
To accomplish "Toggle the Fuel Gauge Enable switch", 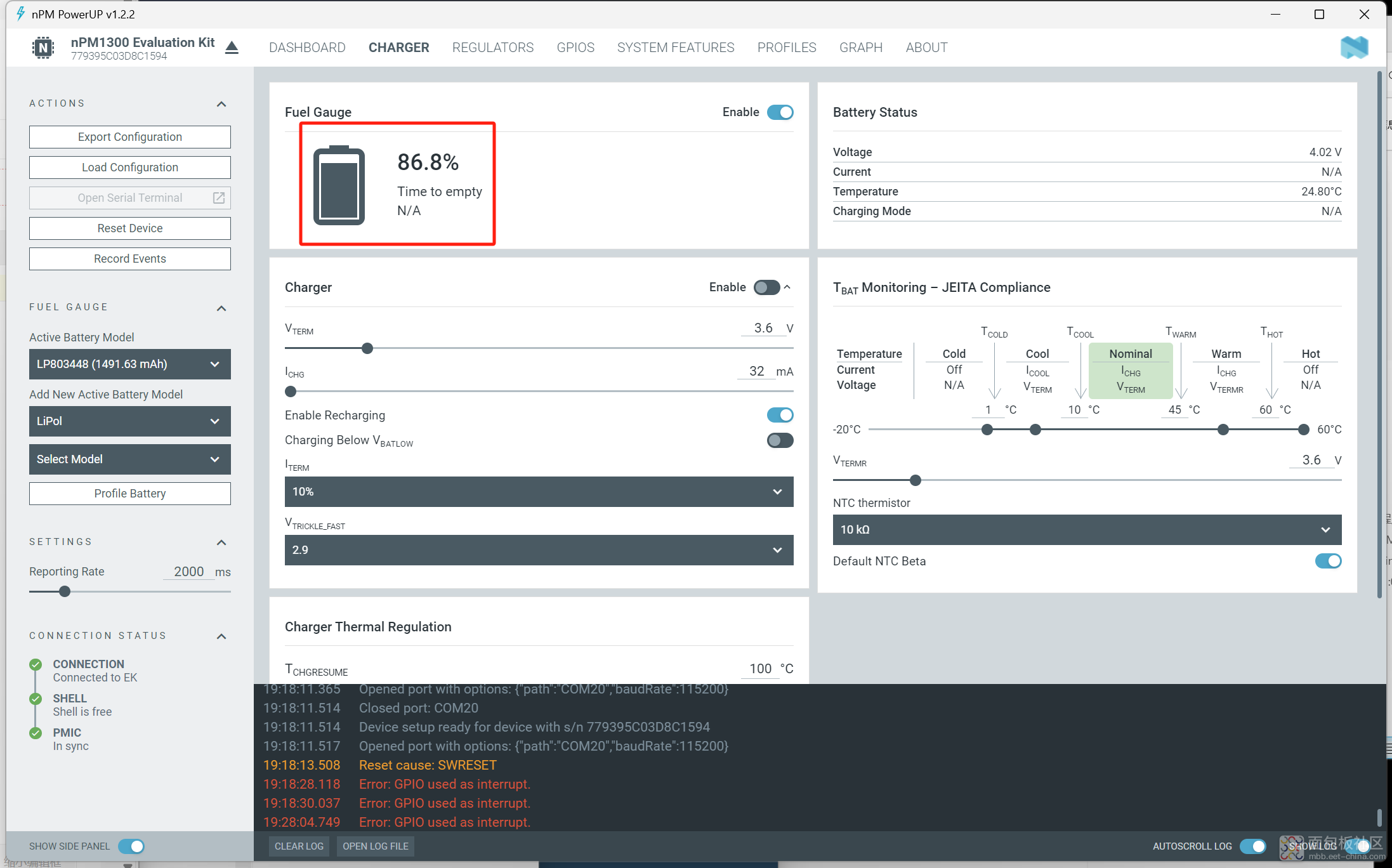I will [x=780, y=112].
